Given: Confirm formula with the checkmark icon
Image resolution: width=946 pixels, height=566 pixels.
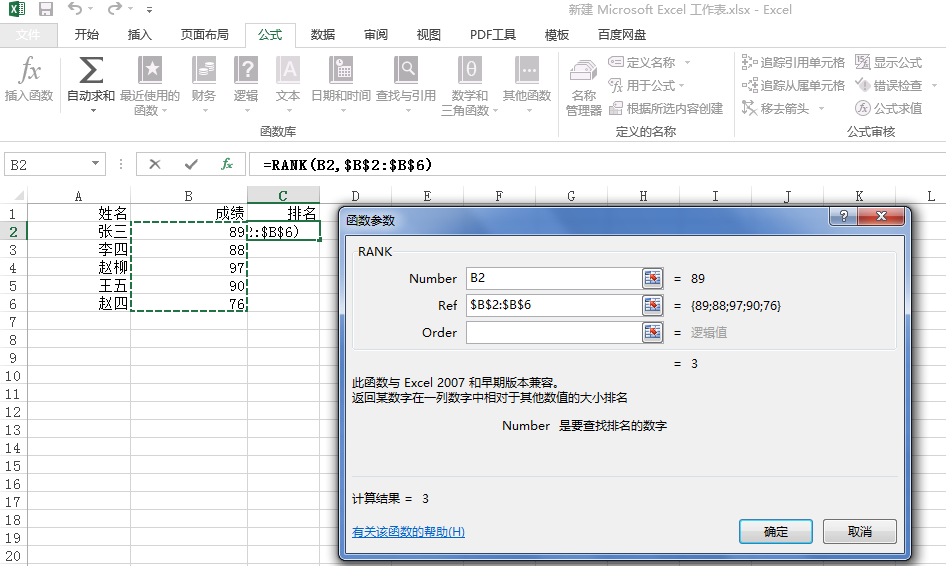Looking at the screenshot, I should (x=191, y=164).
